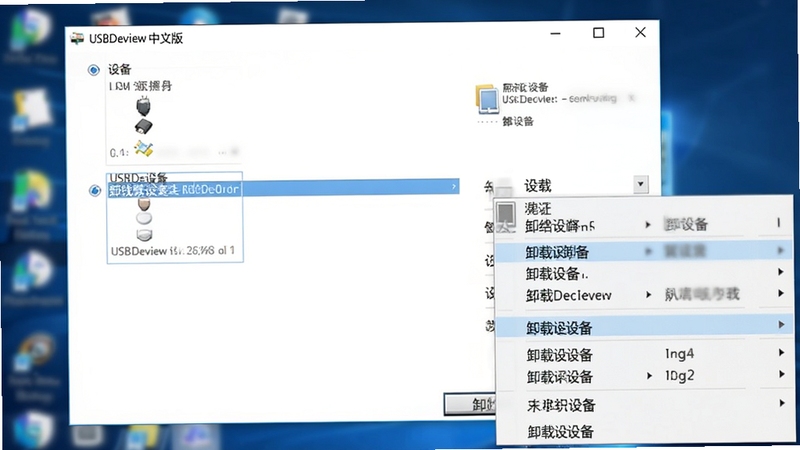The width and height of the screenshot is (800, 450).
Task: Click the IDg2 value in context menu
Action: (x=679, y=376)
